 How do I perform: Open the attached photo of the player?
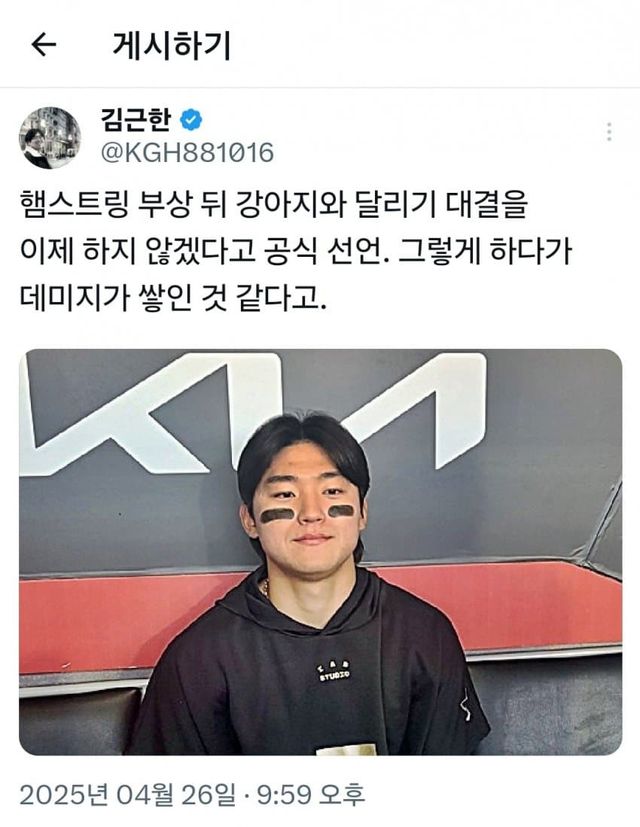tap(320, 552)
